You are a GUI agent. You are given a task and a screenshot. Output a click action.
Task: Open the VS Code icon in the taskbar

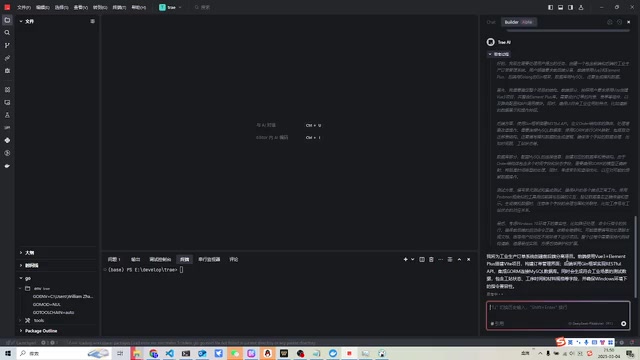(x=169, y=353)
